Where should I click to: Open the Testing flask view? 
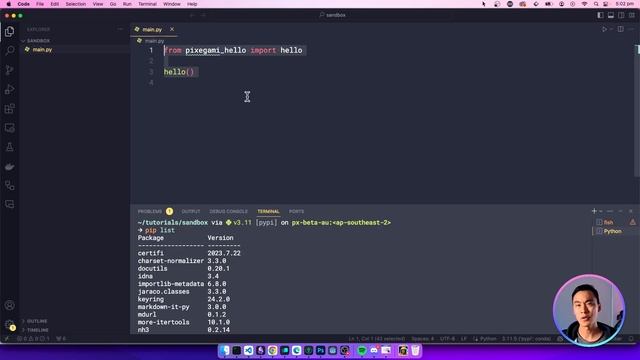click(x=10, y=147)
